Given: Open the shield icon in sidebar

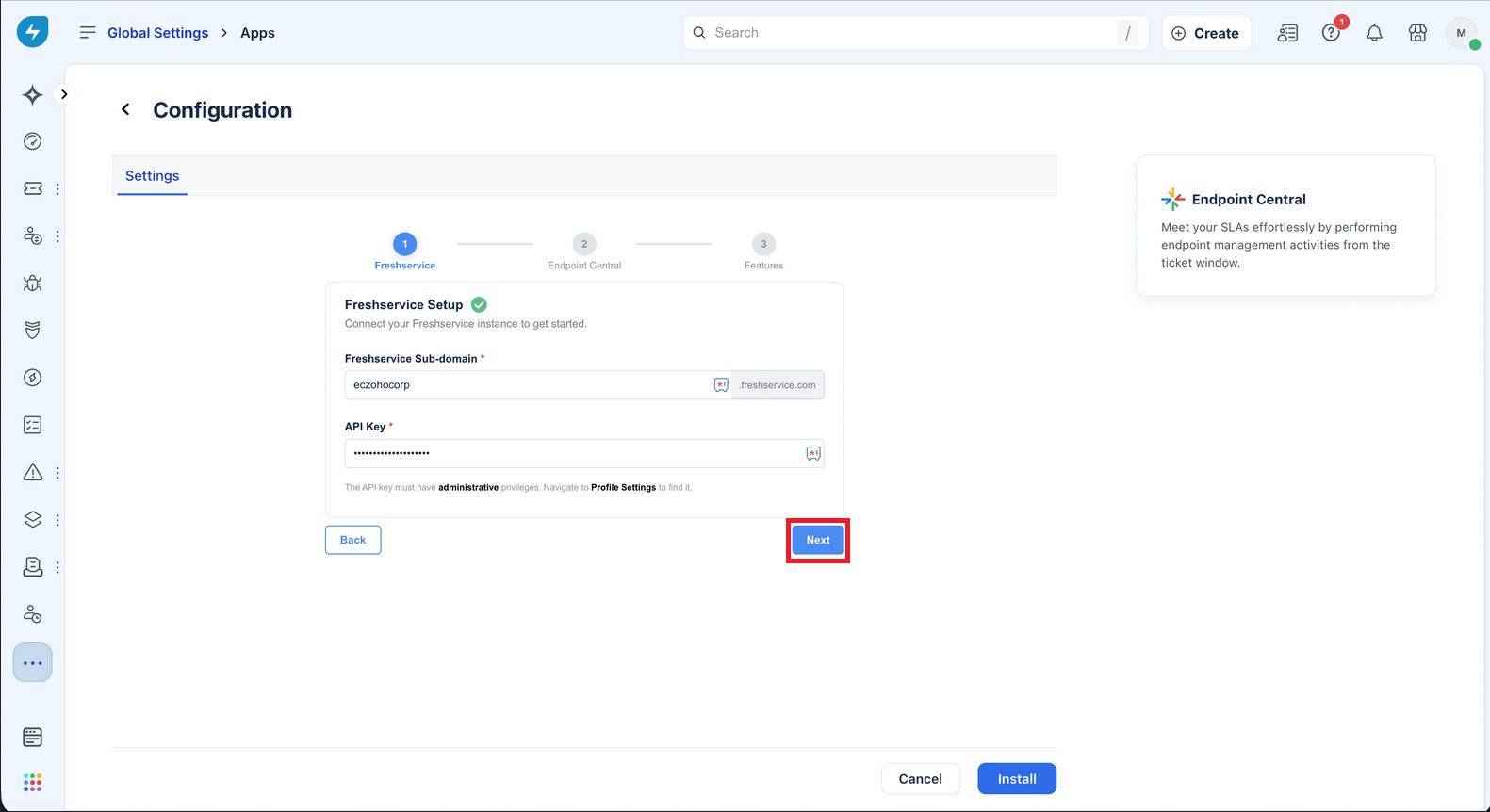Looking at the screenshot, I should [x=32, y=330].
